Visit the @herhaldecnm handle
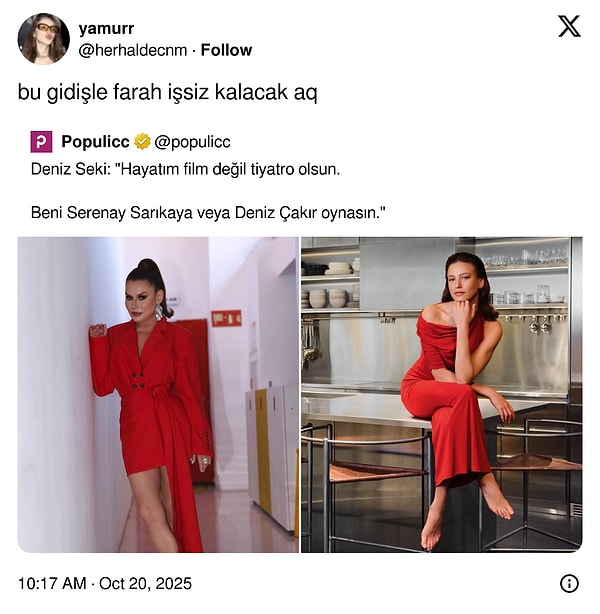The height and width of the screenshot is (614, 600). point(133,51)
